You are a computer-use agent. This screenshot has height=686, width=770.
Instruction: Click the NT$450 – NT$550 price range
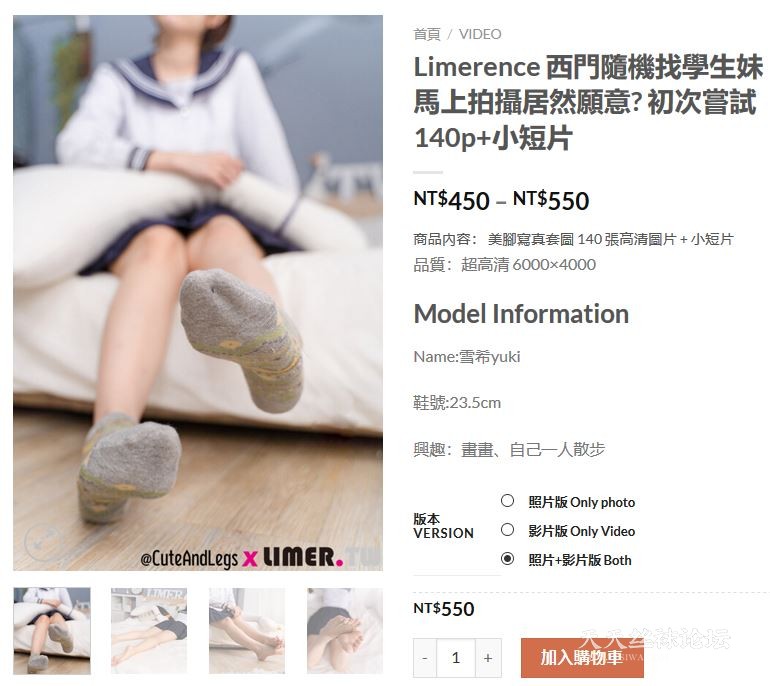501,200
